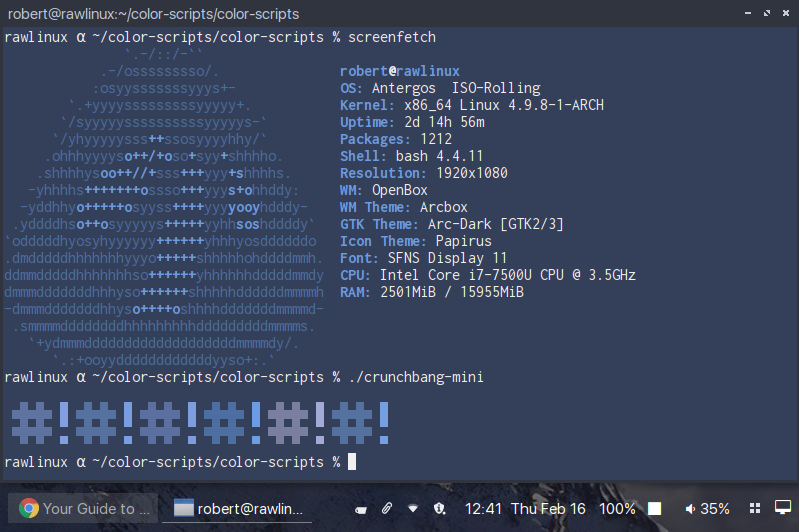
Task: Open the Chrome 'Your Guide to ...' taskbar entry
Action: click(x=84, y=508)
